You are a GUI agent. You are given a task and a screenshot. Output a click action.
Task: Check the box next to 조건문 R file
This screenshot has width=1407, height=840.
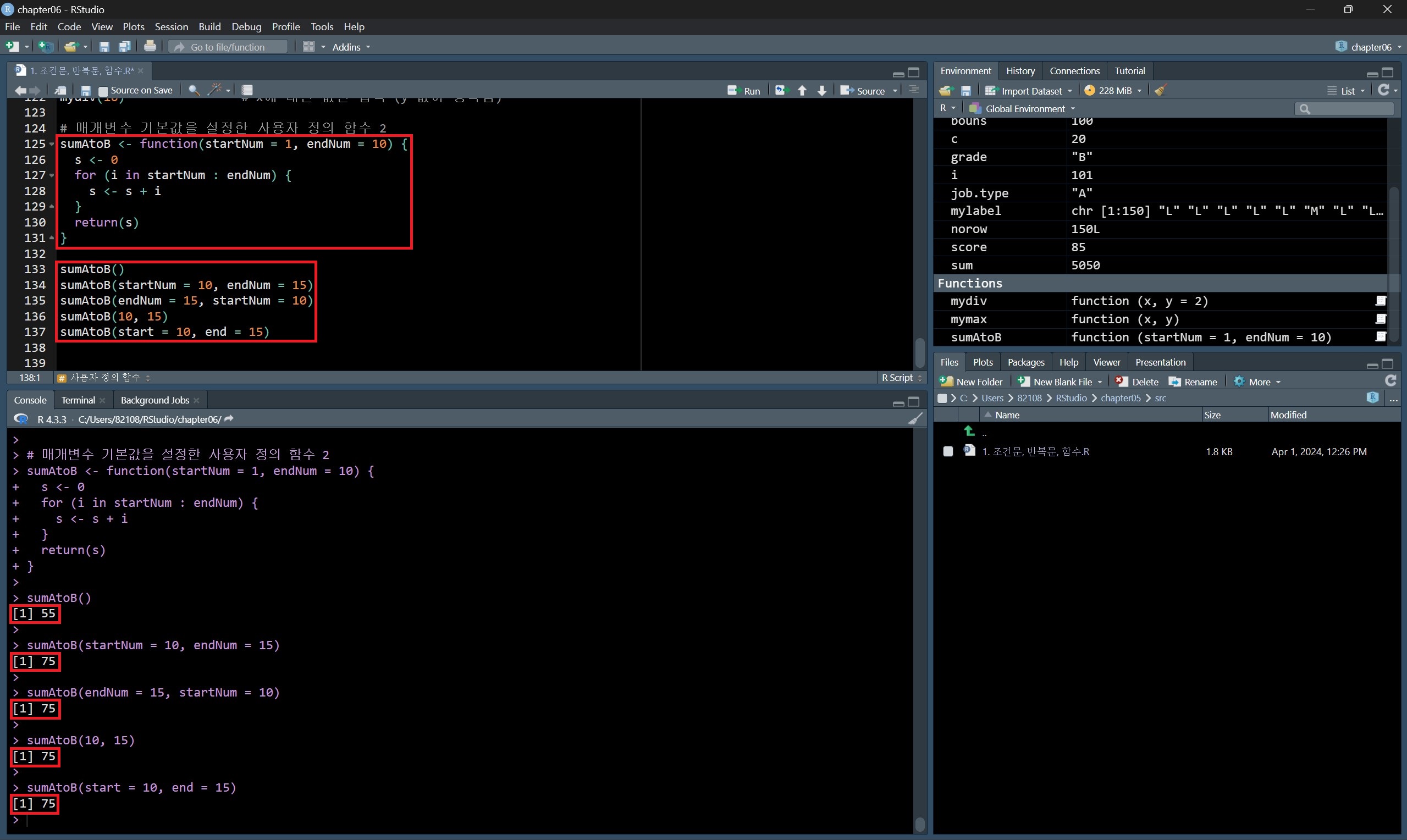click(x=948, y=451)
